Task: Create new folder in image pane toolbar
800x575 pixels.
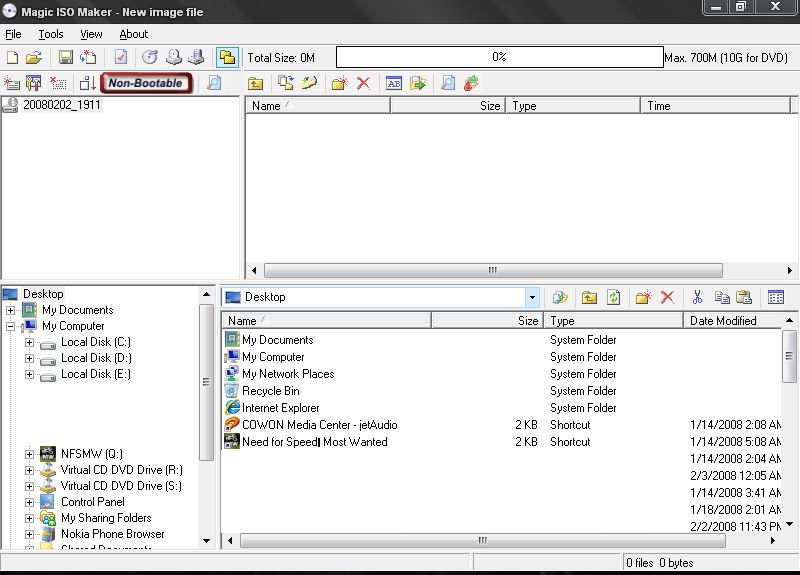Action: [x=340, y=83]
